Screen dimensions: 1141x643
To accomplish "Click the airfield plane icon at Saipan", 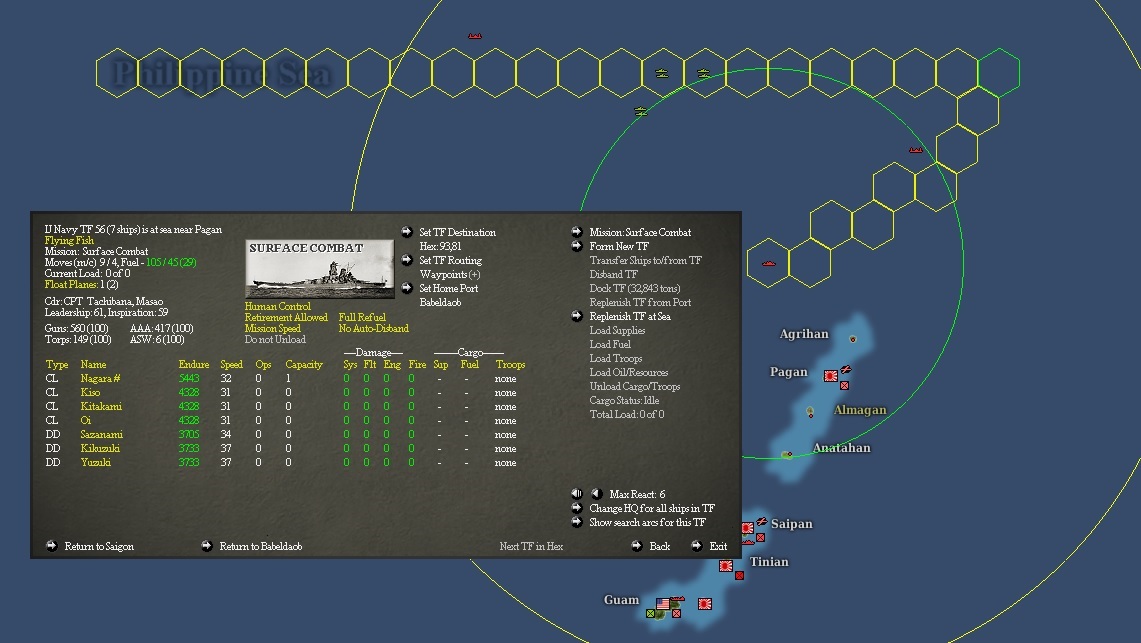I will point(761,522).
